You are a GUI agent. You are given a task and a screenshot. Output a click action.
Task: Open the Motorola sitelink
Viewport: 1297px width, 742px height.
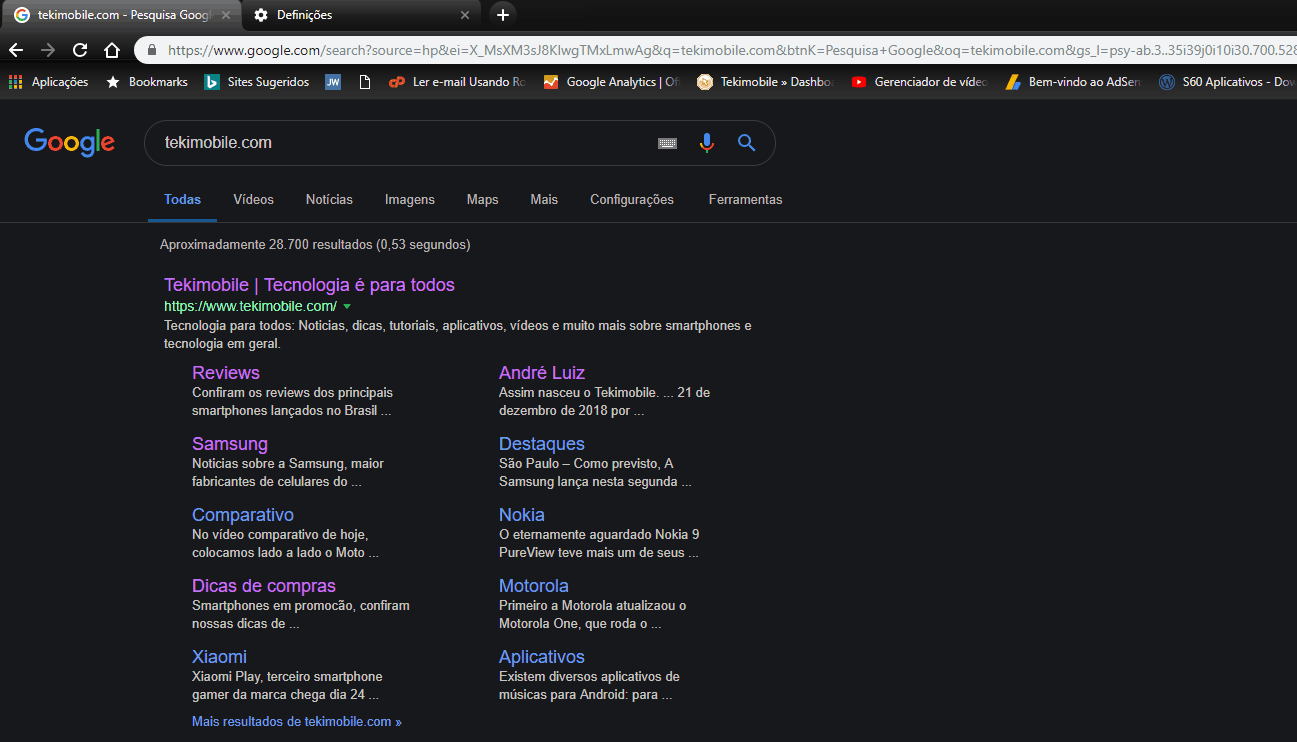click(534, 586)
